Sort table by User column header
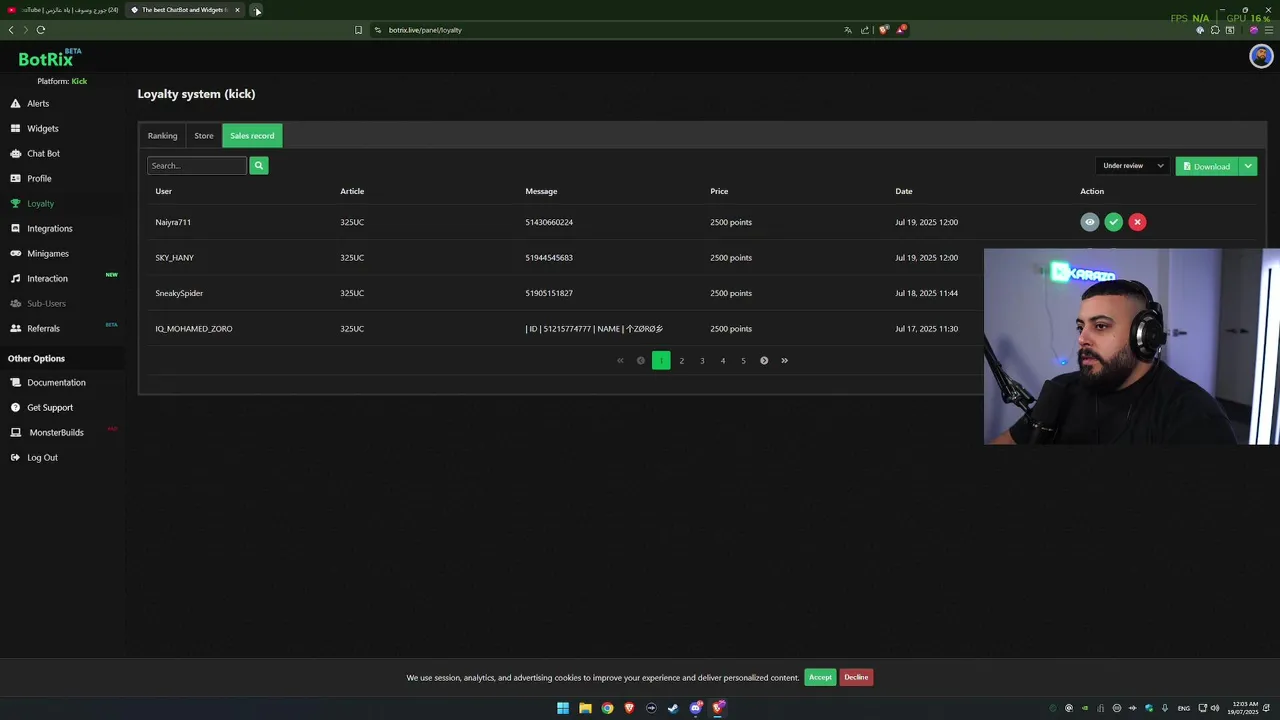 pyautogui.click(x=163, y=191)
